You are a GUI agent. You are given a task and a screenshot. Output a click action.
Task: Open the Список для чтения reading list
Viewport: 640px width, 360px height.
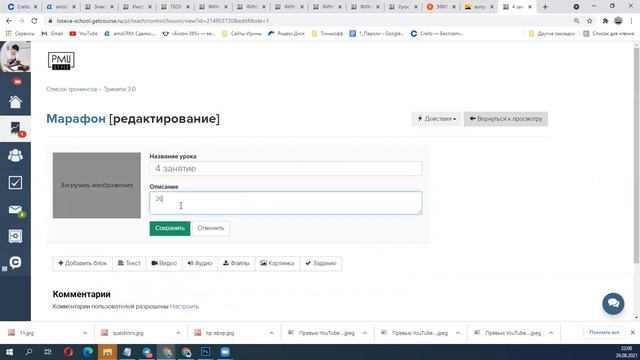609,33
